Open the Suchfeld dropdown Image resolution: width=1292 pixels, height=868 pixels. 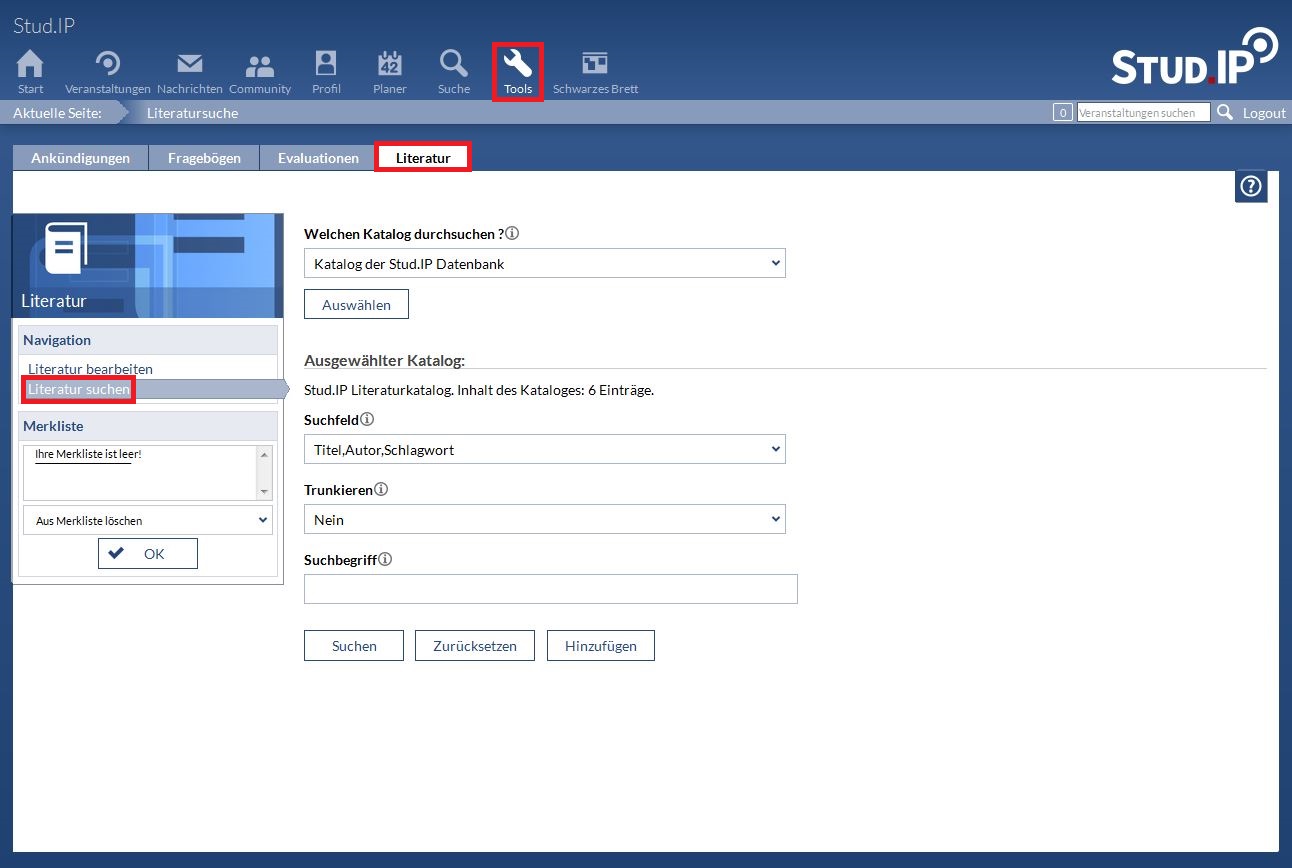click(544, 450)
